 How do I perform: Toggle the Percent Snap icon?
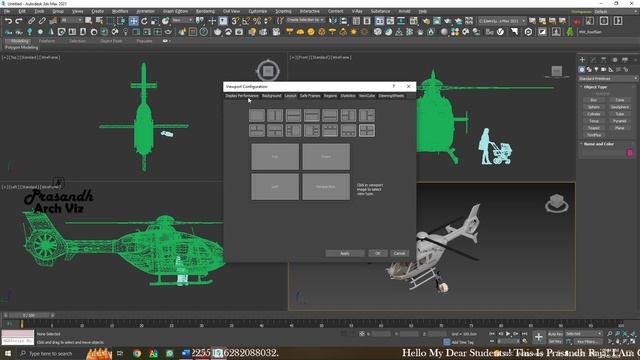coord(257,21)
